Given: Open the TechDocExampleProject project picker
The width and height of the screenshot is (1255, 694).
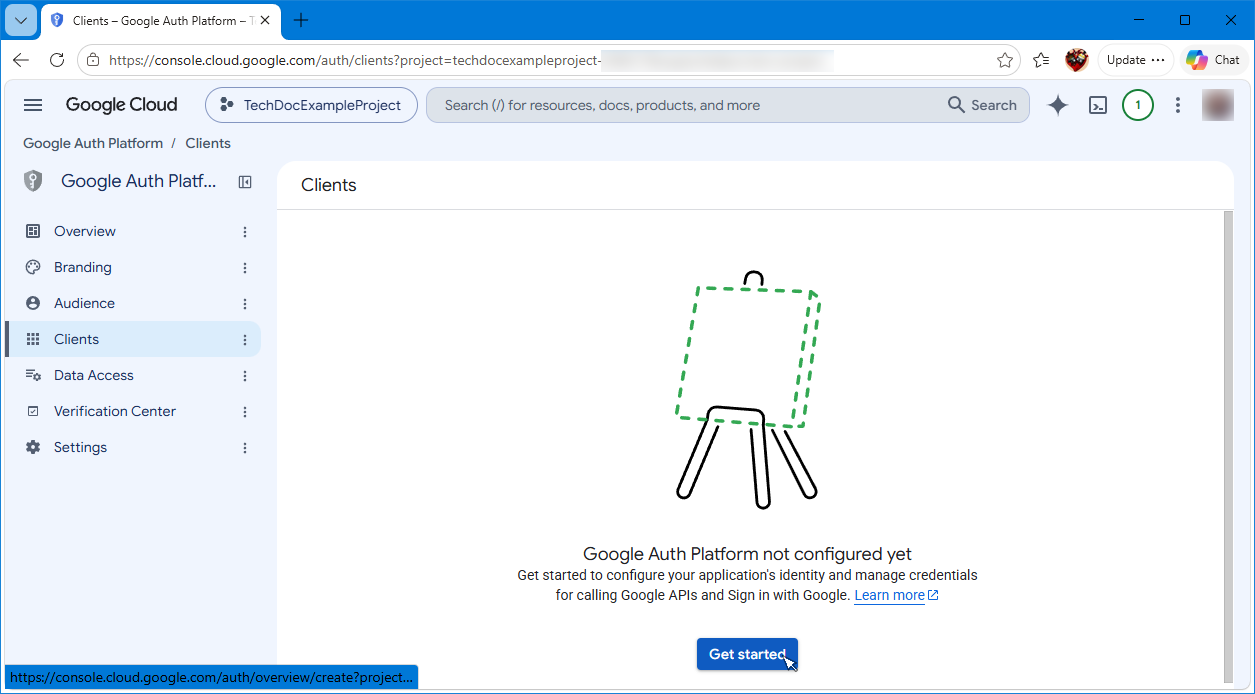Looking at the screenshot, I should click(x=311, y=105).
